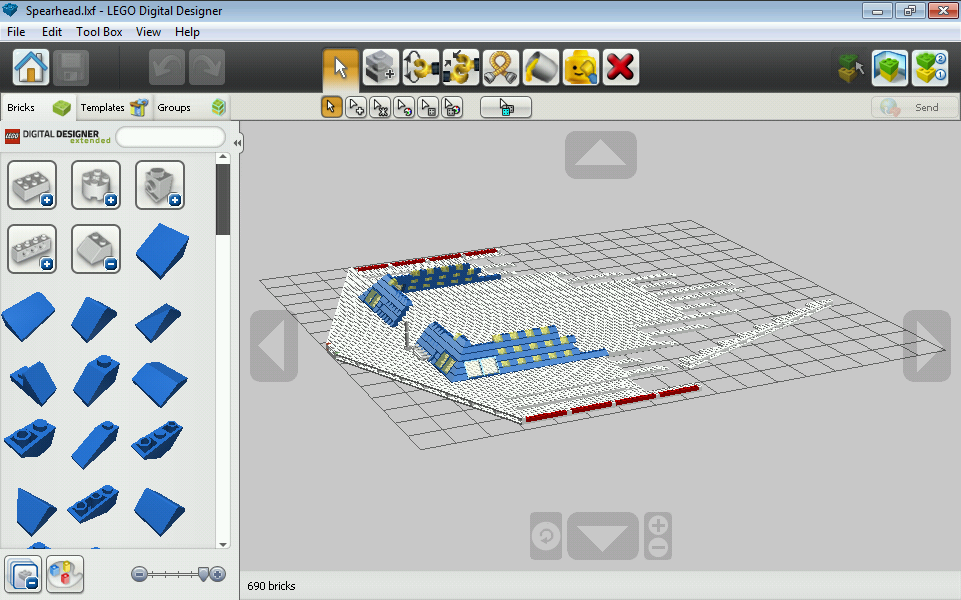Choose the Color selection sub-tool
Screen dimensions: 961x600
coord(404,107)
